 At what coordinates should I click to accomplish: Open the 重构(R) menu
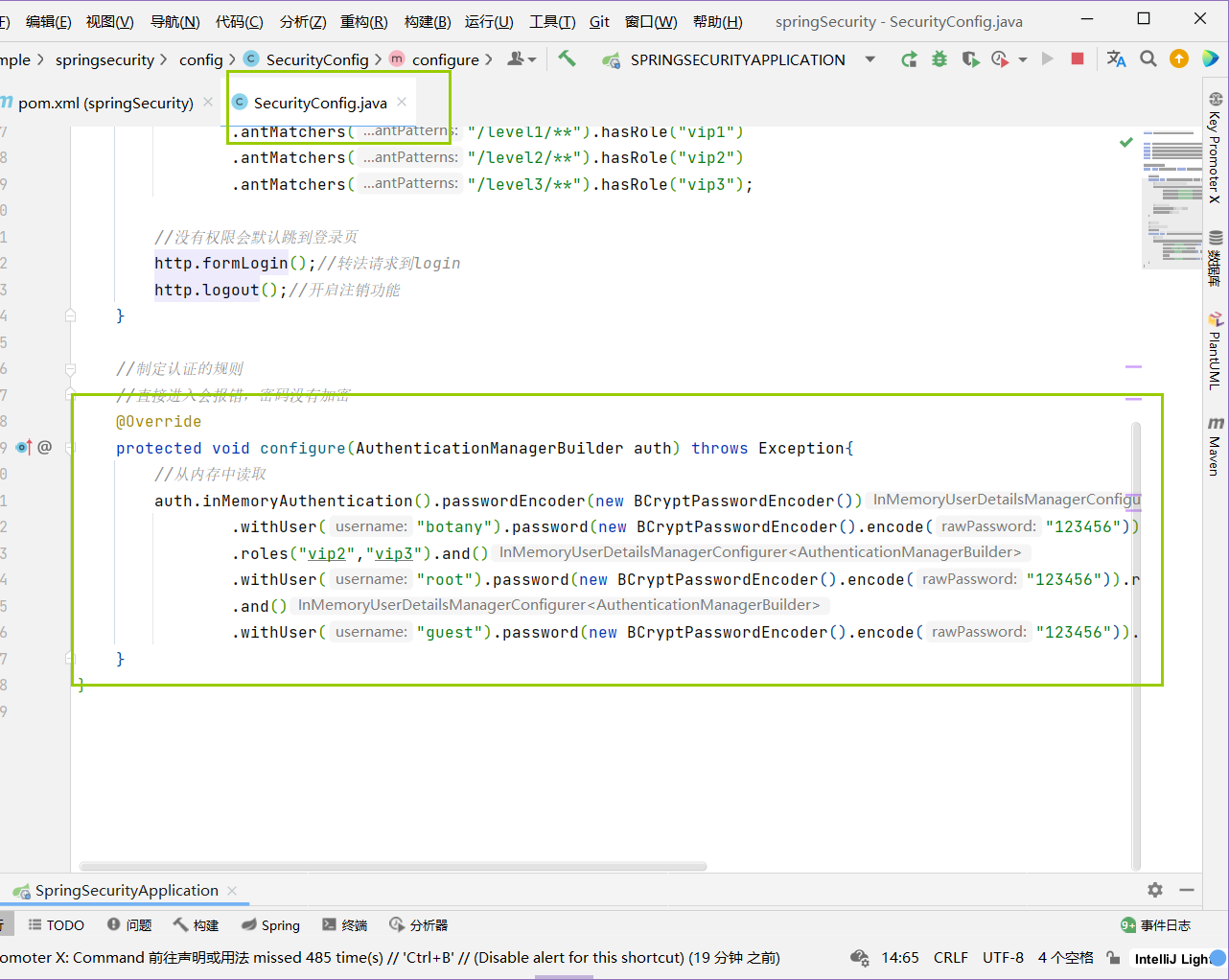(x=364, y=21)
